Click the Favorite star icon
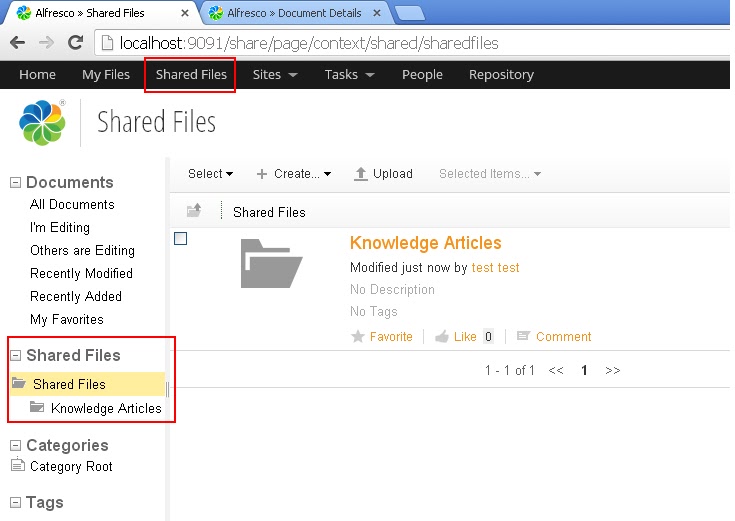Screen dimensions: 735x521 [x=358, y=336]
